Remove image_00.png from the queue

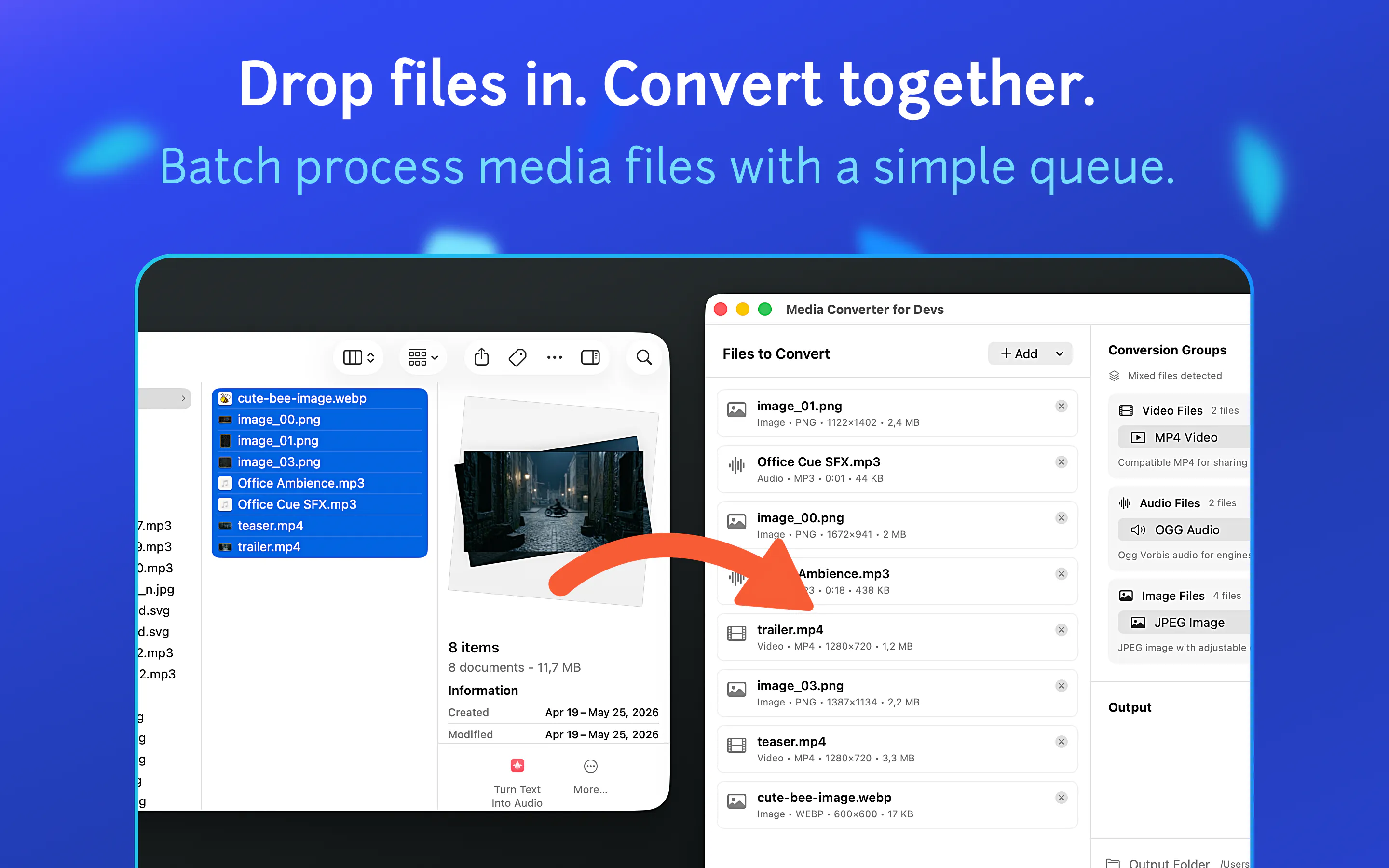pos(1061,518)
